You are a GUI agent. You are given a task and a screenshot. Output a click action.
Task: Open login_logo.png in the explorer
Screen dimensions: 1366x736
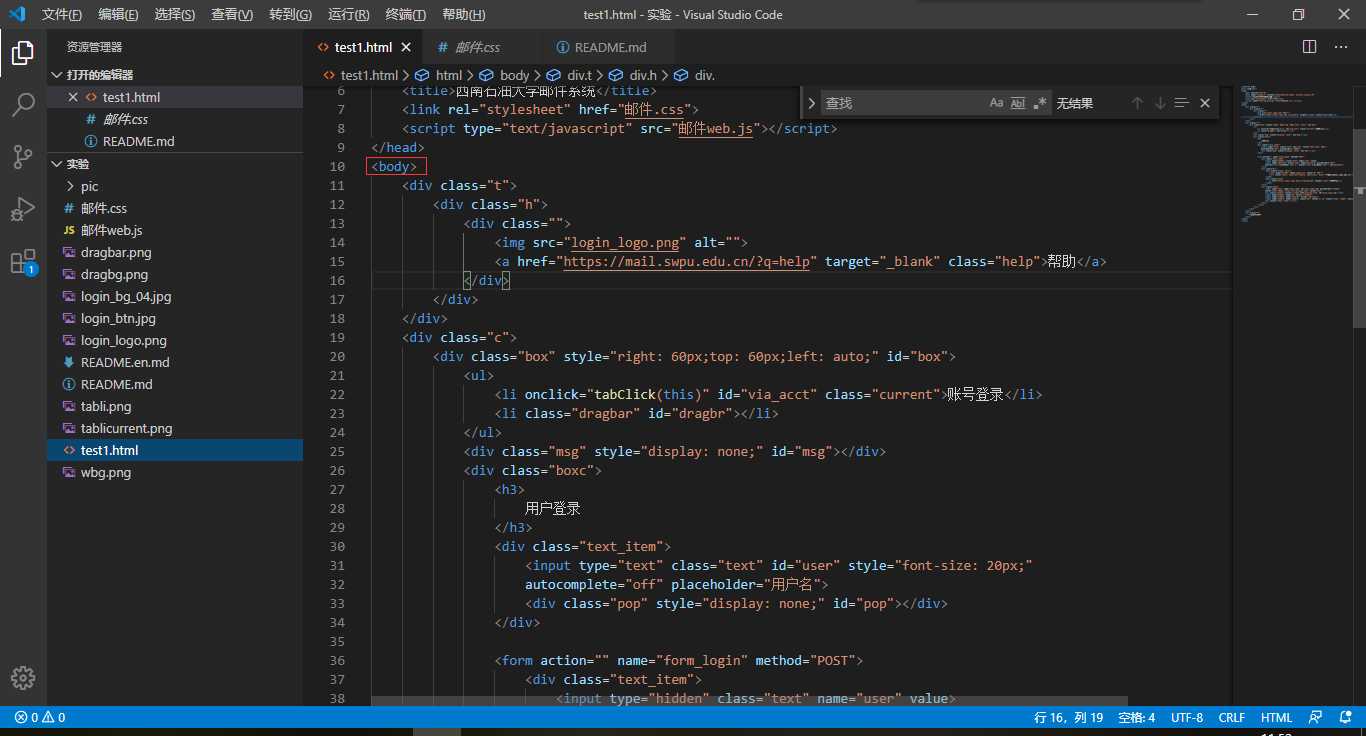pyautogui.click(x=175, y=340)
